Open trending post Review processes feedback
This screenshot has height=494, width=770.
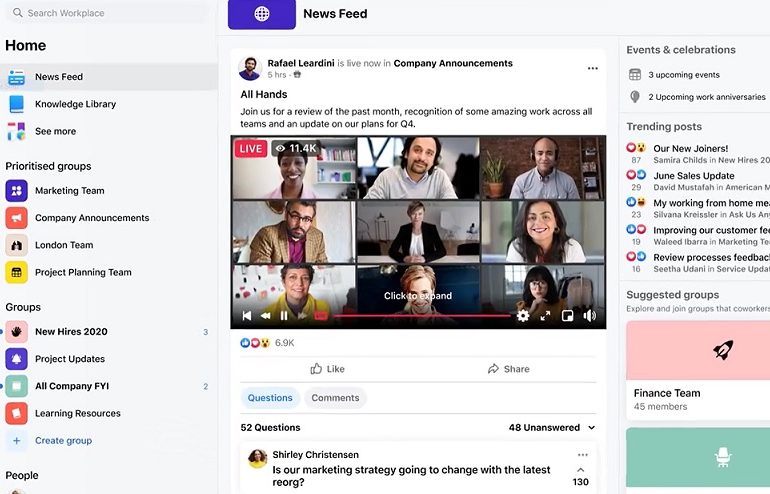tap(711, 257)
